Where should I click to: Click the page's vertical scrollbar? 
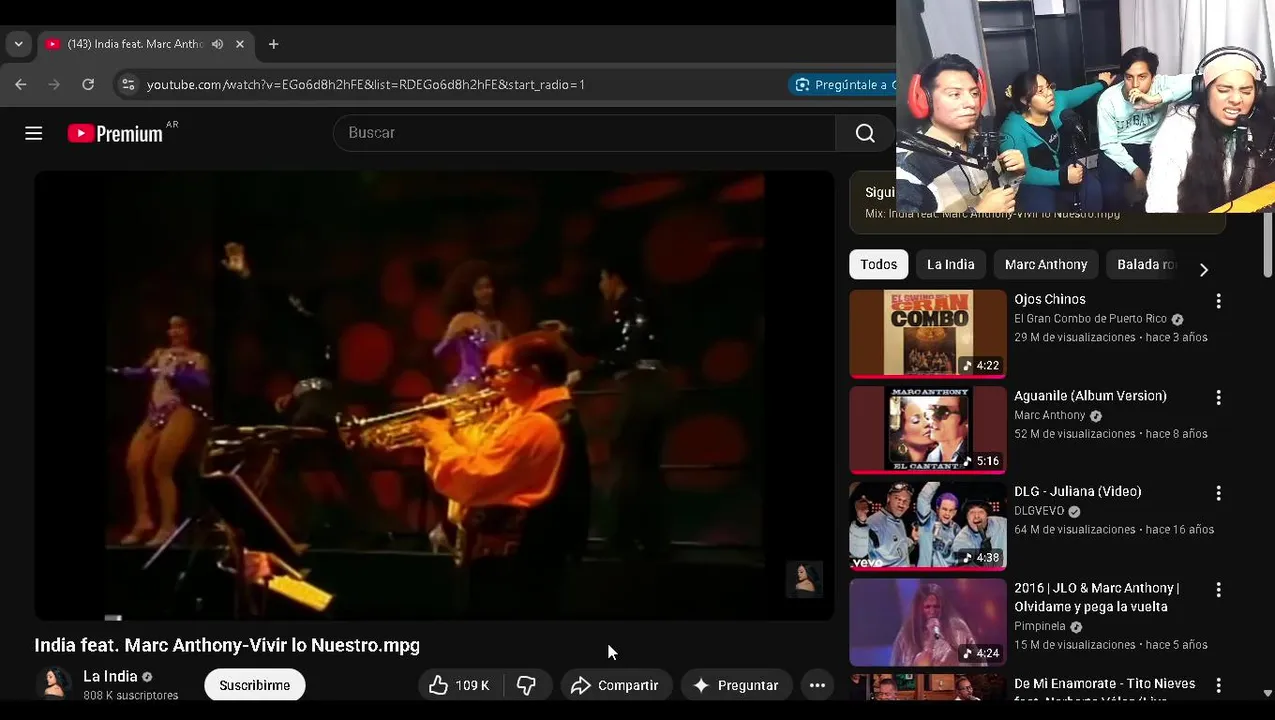(1268, 245)
